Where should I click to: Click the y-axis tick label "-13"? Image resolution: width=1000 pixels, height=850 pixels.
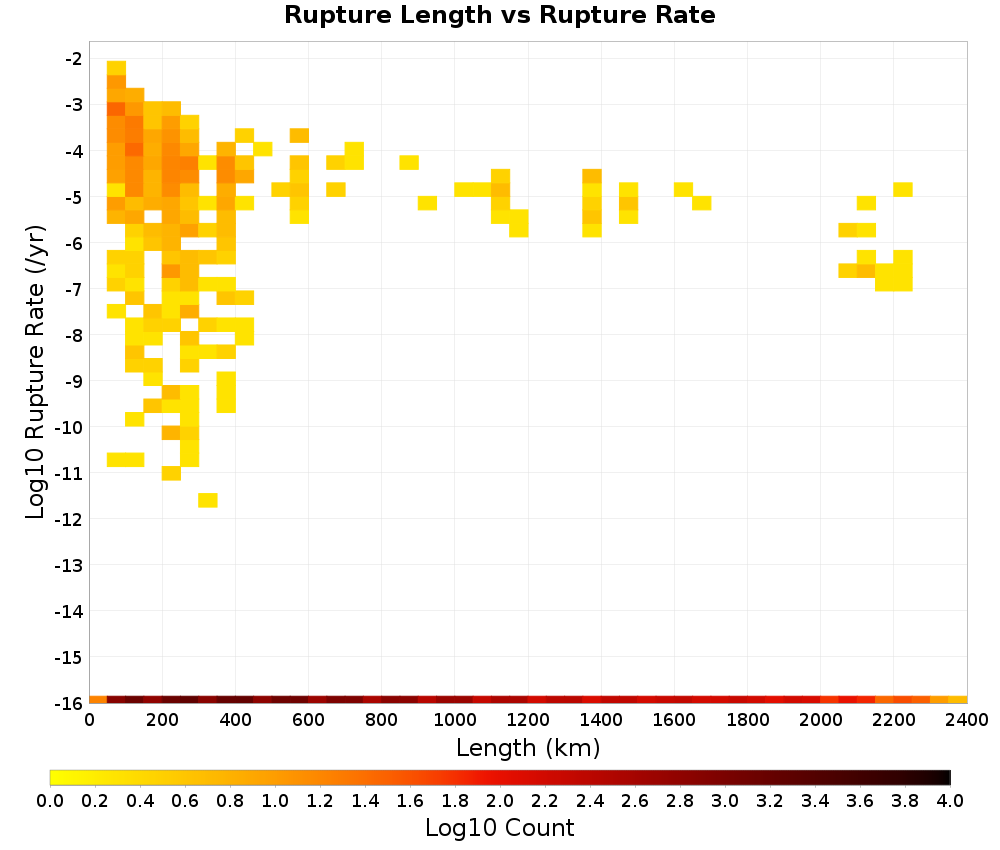click(x=69, y=565)
